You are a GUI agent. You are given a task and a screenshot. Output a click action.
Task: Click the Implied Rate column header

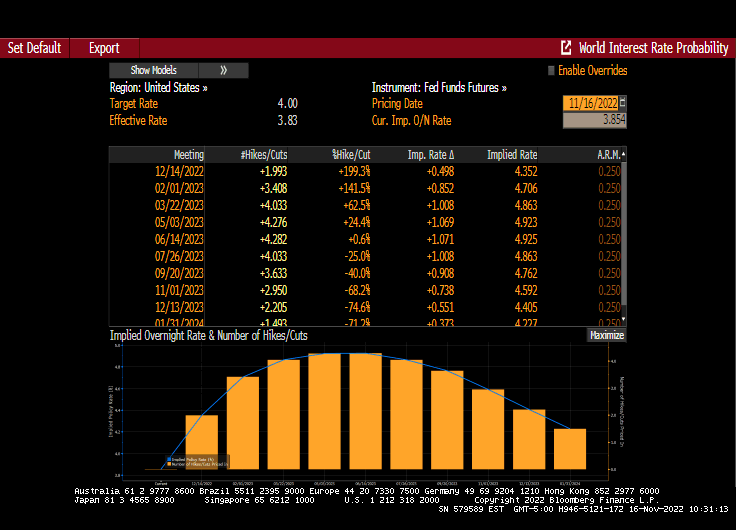coord(511,155)
